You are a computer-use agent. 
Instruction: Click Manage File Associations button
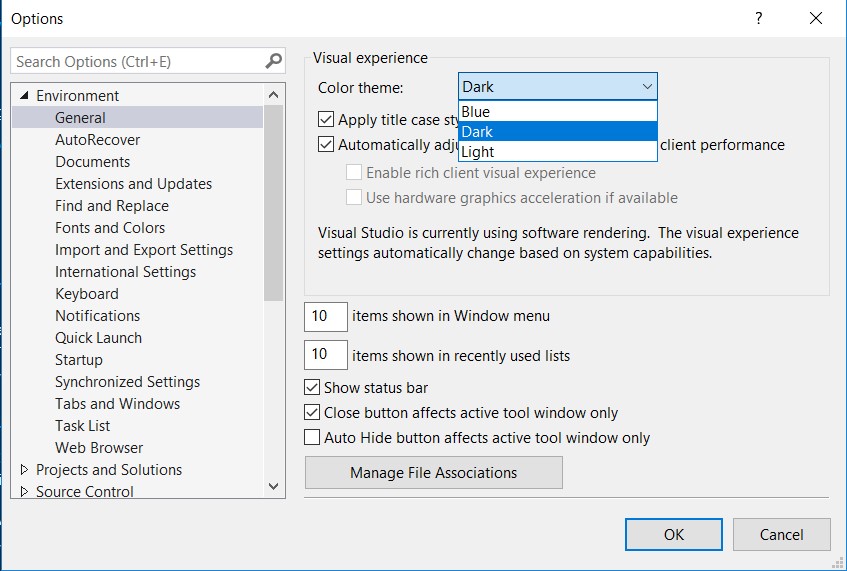pos(434,473)
